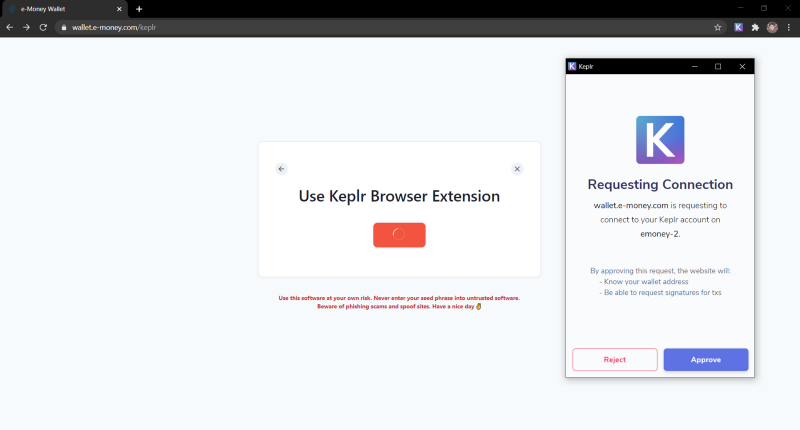View site security lock info
The image size is (800, 430).
(x=64, y=28)
